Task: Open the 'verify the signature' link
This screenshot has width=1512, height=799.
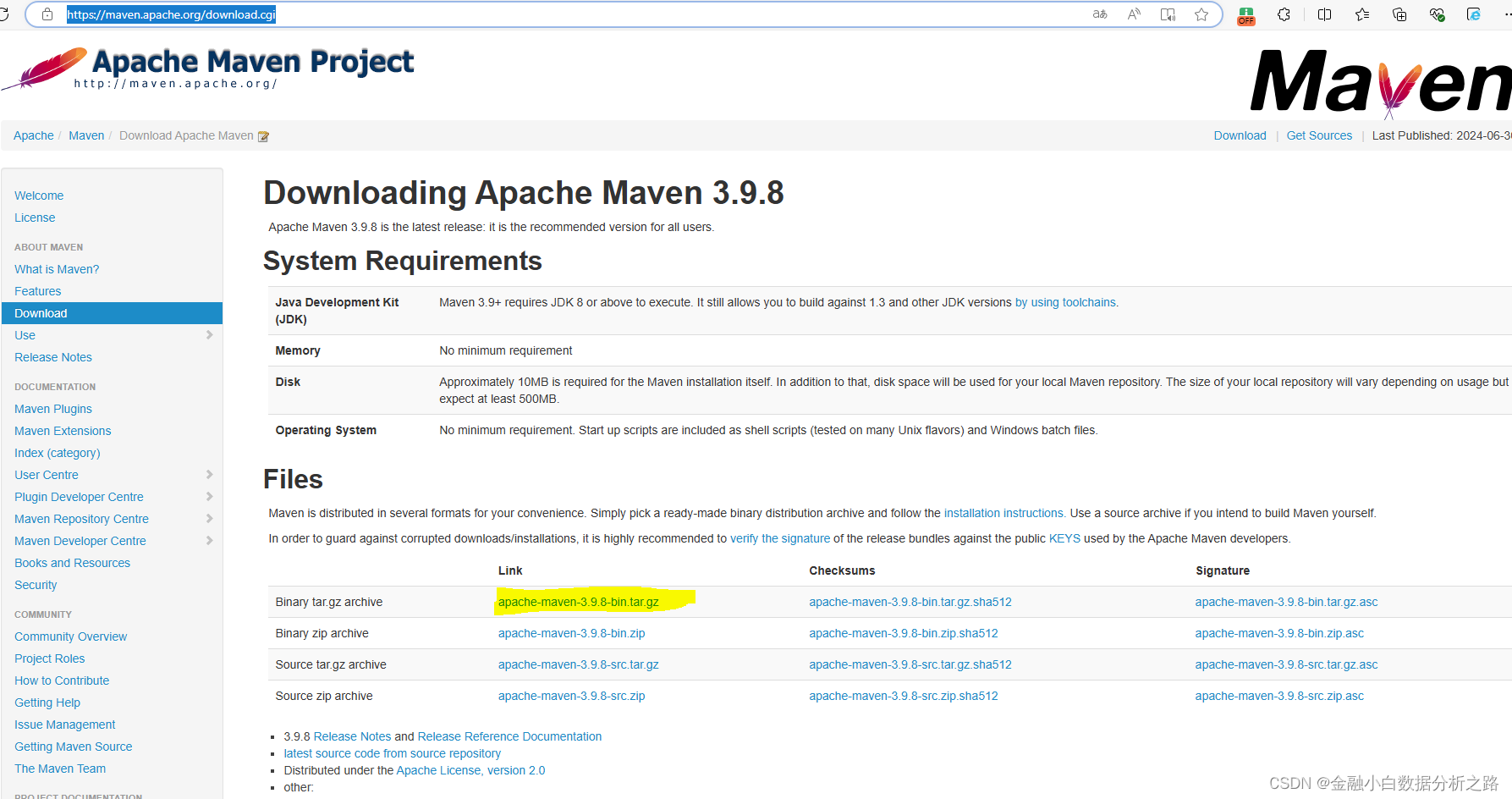Action: [x=780, y=538]
